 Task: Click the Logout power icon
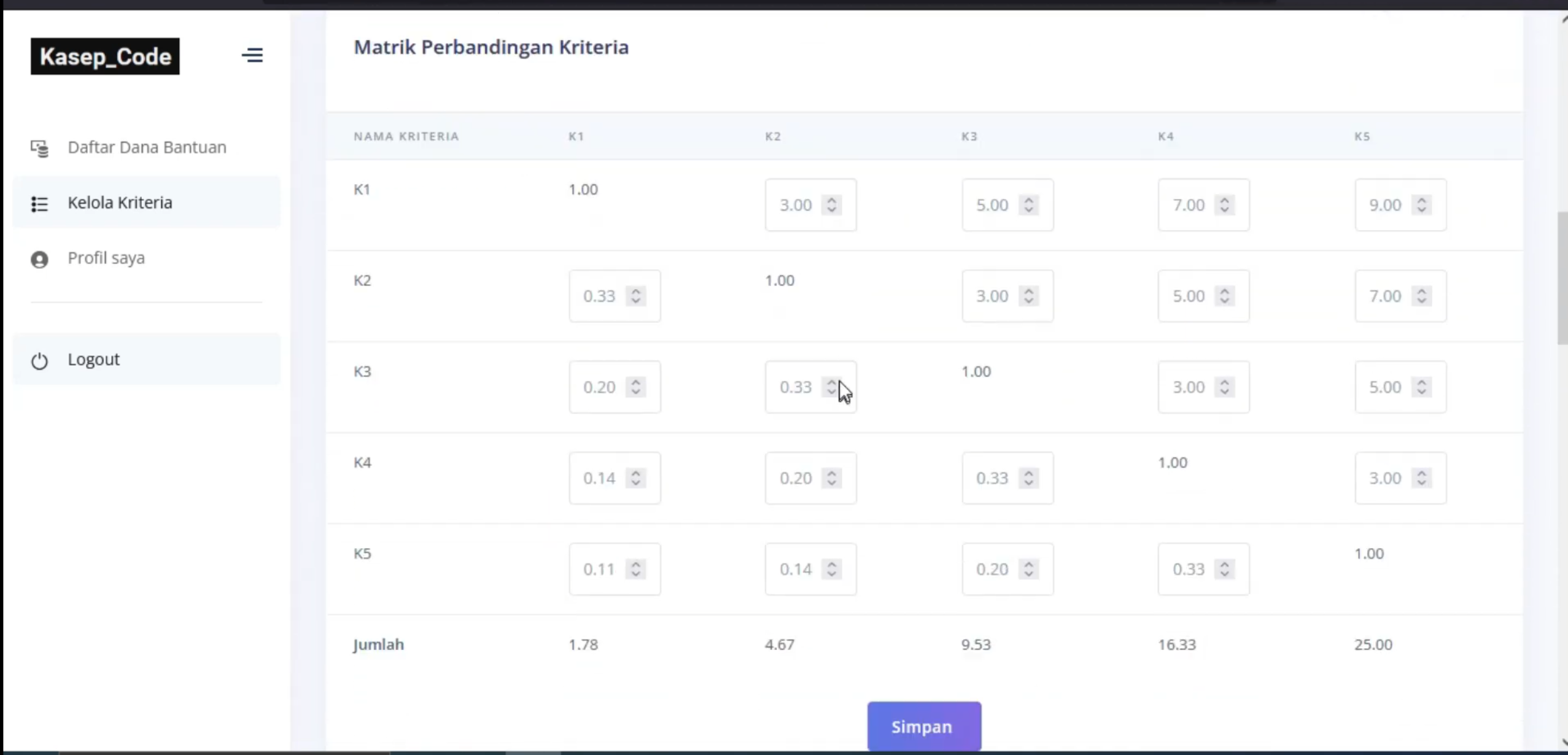(39, 361)
